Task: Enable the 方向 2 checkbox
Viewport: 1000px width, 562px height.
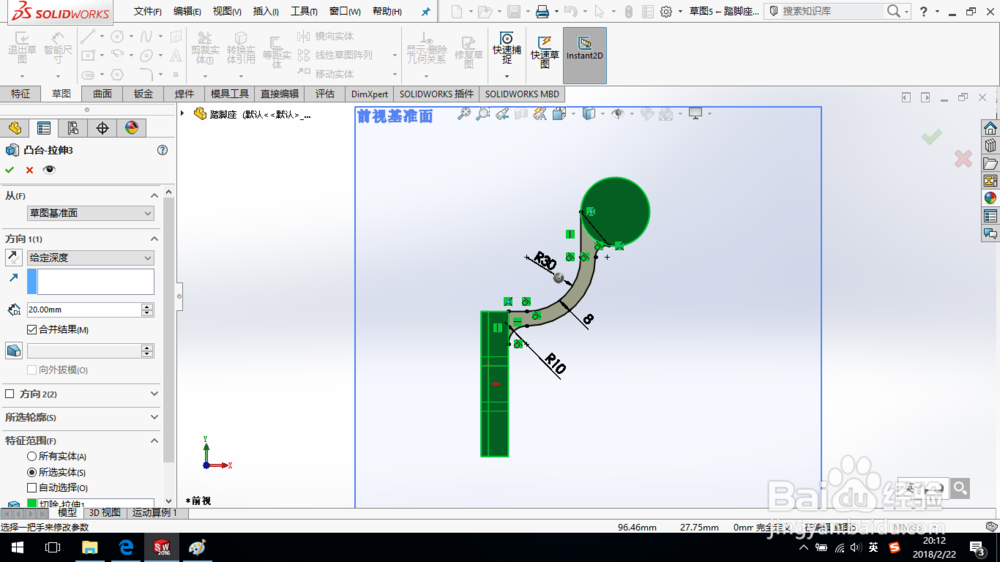Action: tap(10, 394)
